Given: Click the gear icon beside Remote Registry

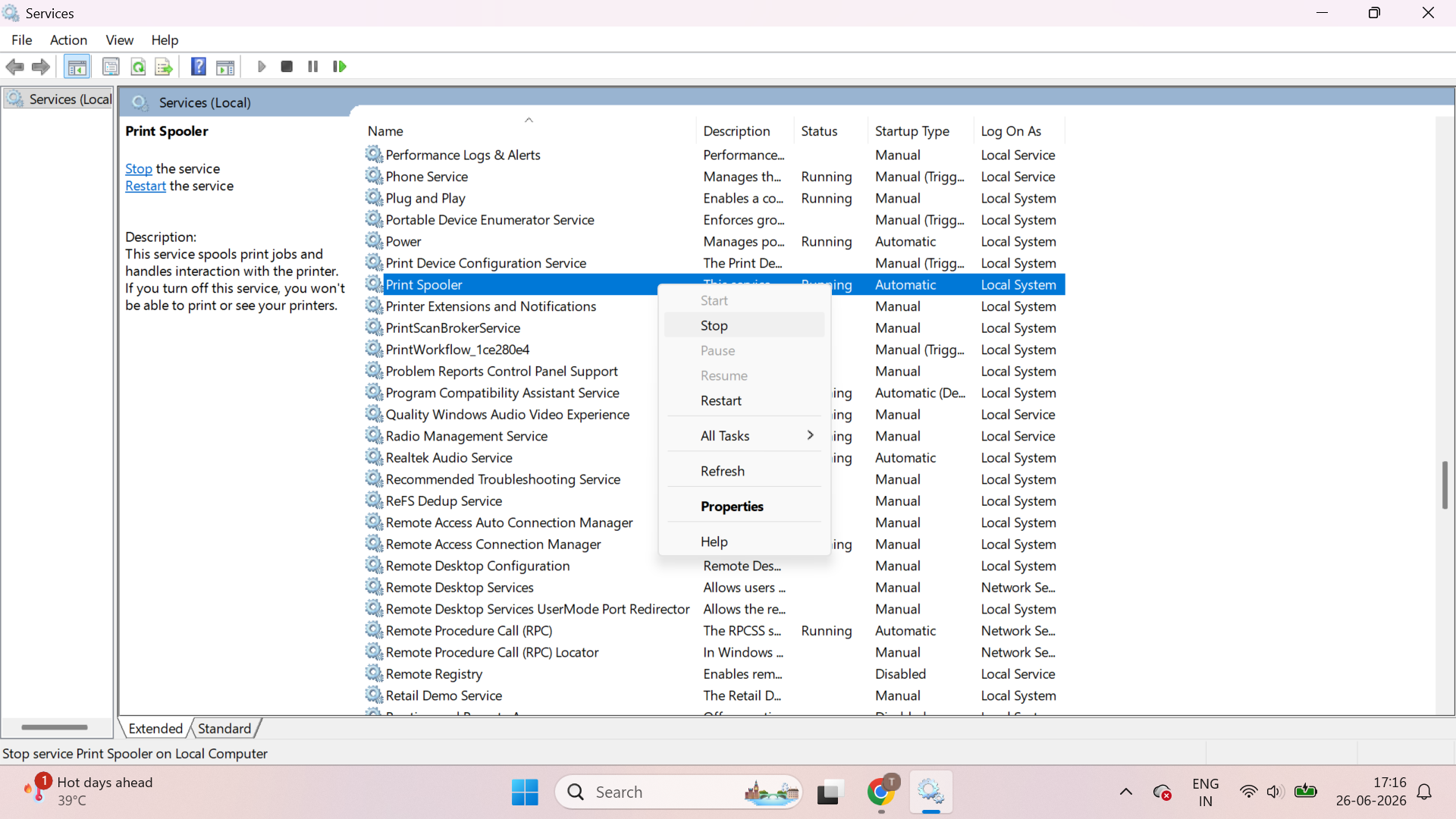Looking at the screenshot, I should tap(374, 673).
